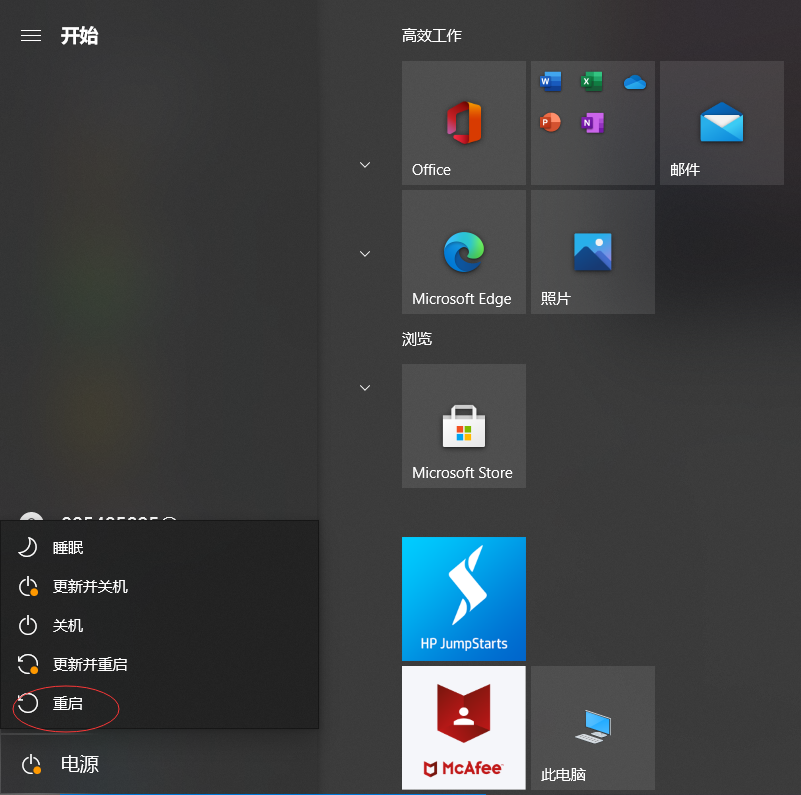Open OneDrive from the Office folder tile
Image resolution: width=801 pixels, height=795 pixels.
(x=634, y=82)
